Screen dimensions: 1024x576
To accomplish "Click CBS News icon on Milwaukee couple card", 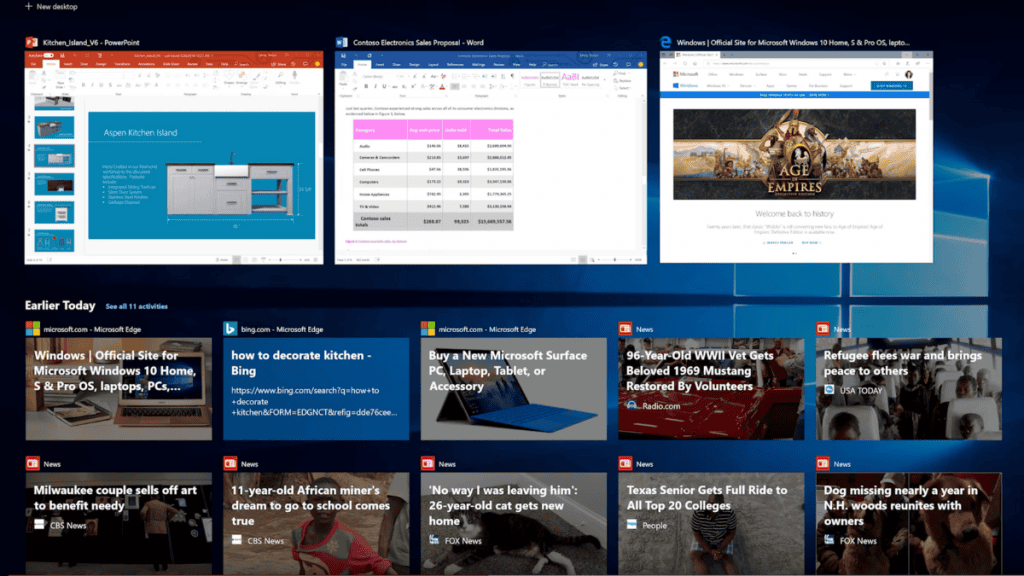I will pos(39,524).
